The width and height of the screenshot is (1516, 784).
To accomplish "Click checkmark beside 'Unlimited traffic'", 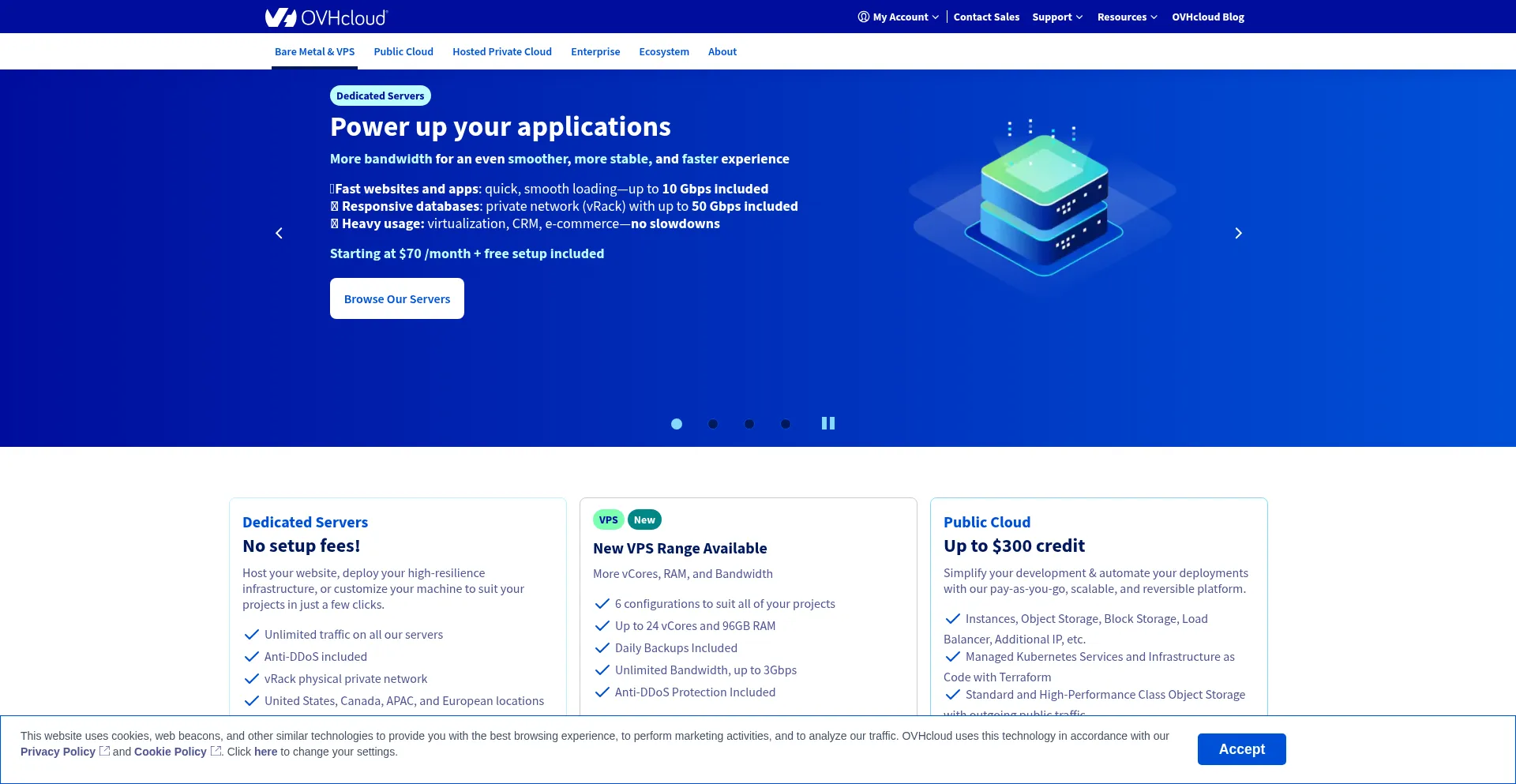I will pyautogui.click(x=252, y=634).
